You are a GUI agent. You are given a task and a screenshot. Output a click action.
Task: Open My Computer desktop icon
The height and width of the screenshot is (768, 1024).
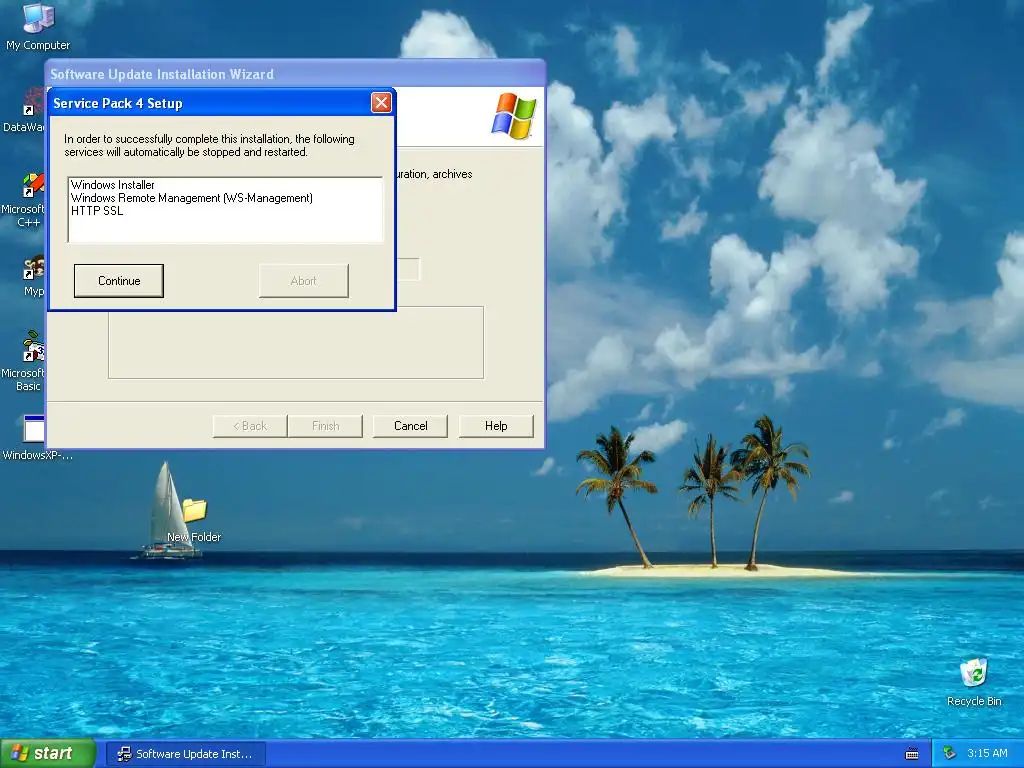[x=38, y=27]
